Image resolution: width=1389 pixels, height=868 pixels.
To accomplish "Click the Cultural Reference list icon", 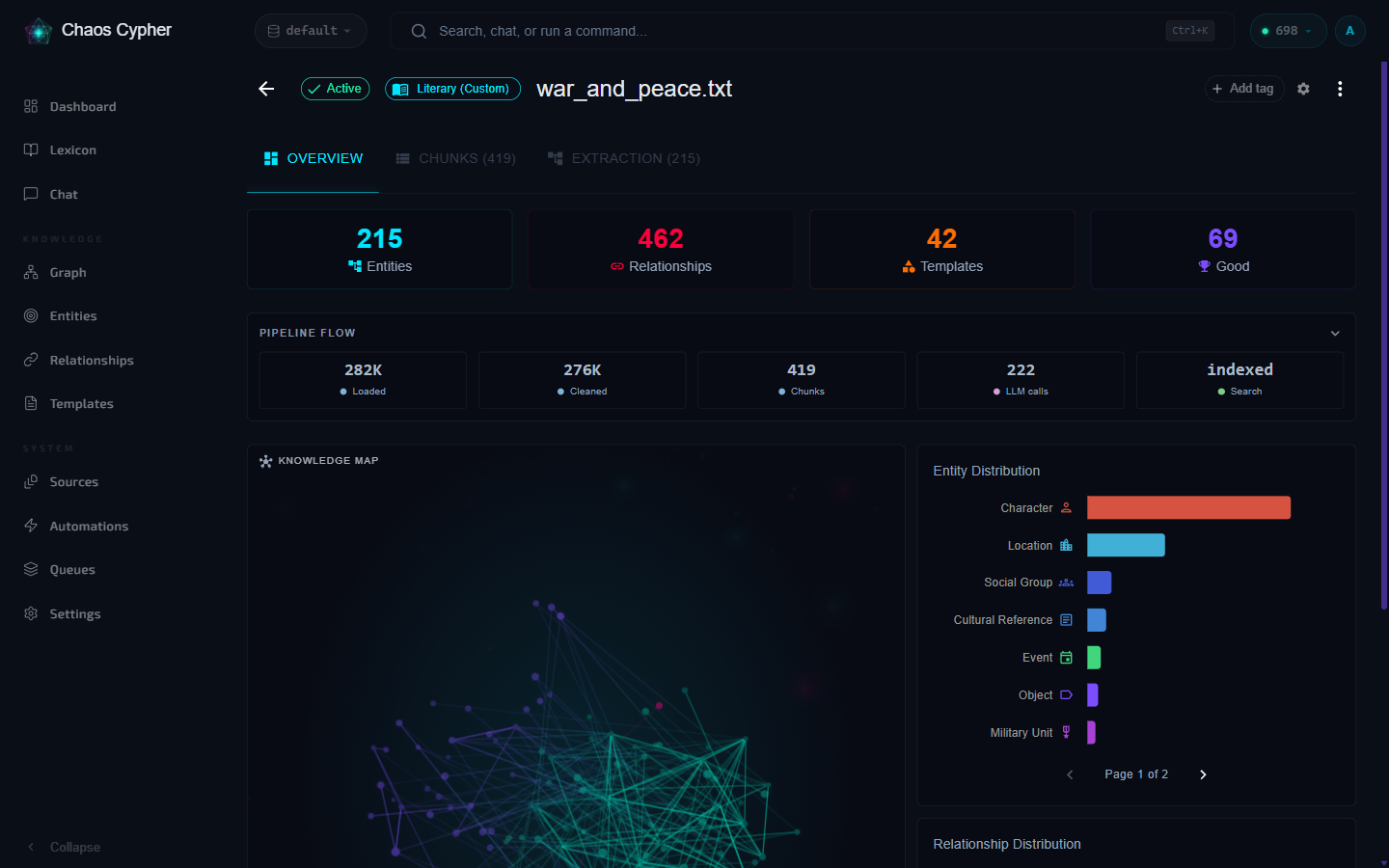I will coord(1066,620).
